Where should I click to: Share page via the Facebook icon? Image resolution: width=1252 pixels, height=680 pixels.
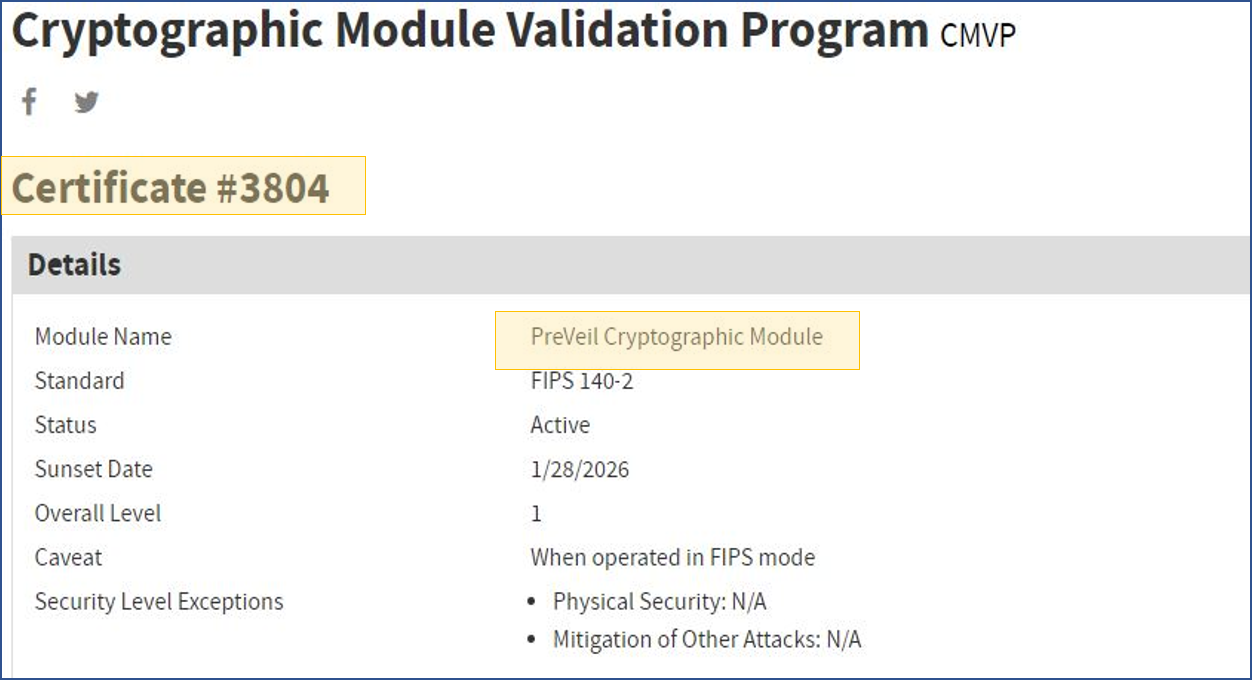point(30,102)
